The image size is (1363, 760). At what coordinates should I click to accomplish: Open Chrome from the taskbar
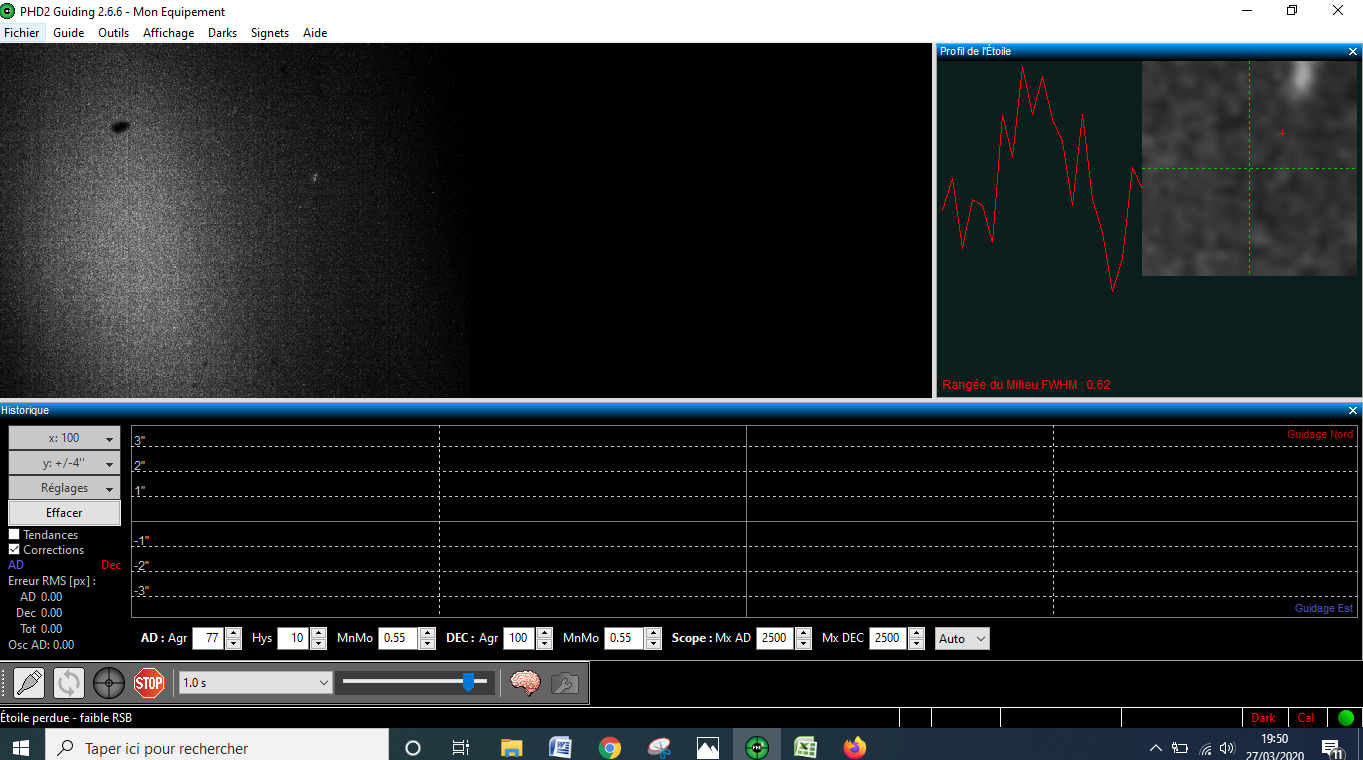pyautogui.click(x=610, y=747)
